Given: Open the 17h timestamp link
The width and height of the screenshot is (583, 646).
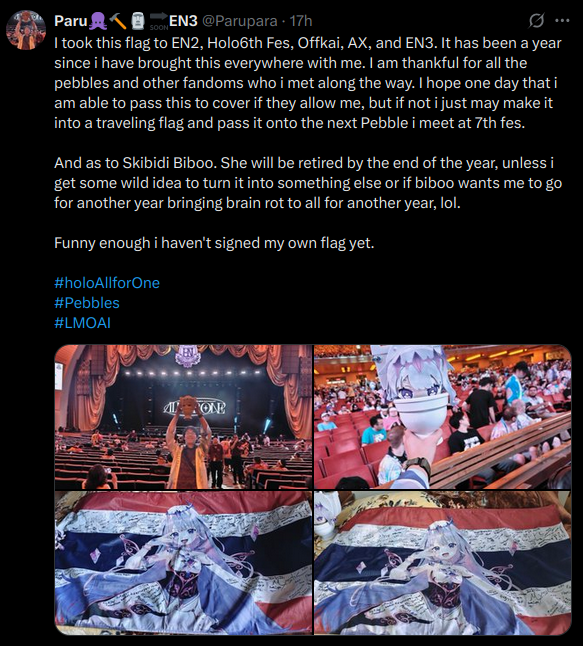Looking at the screenshot, I should 301,21.
